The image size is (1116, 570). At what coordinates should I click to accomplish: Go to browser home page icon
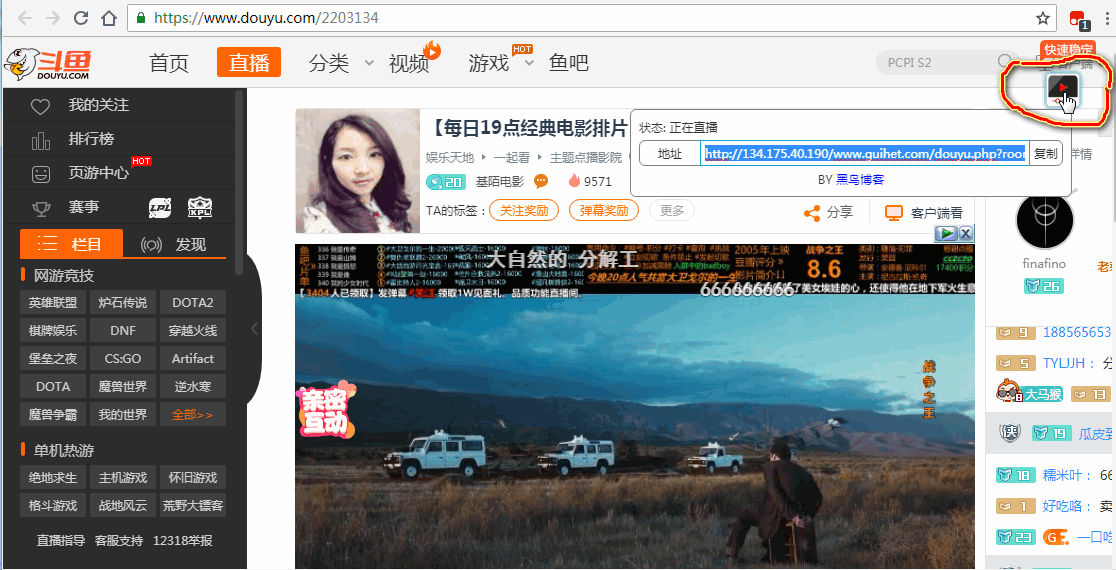[x=108, y=18]
